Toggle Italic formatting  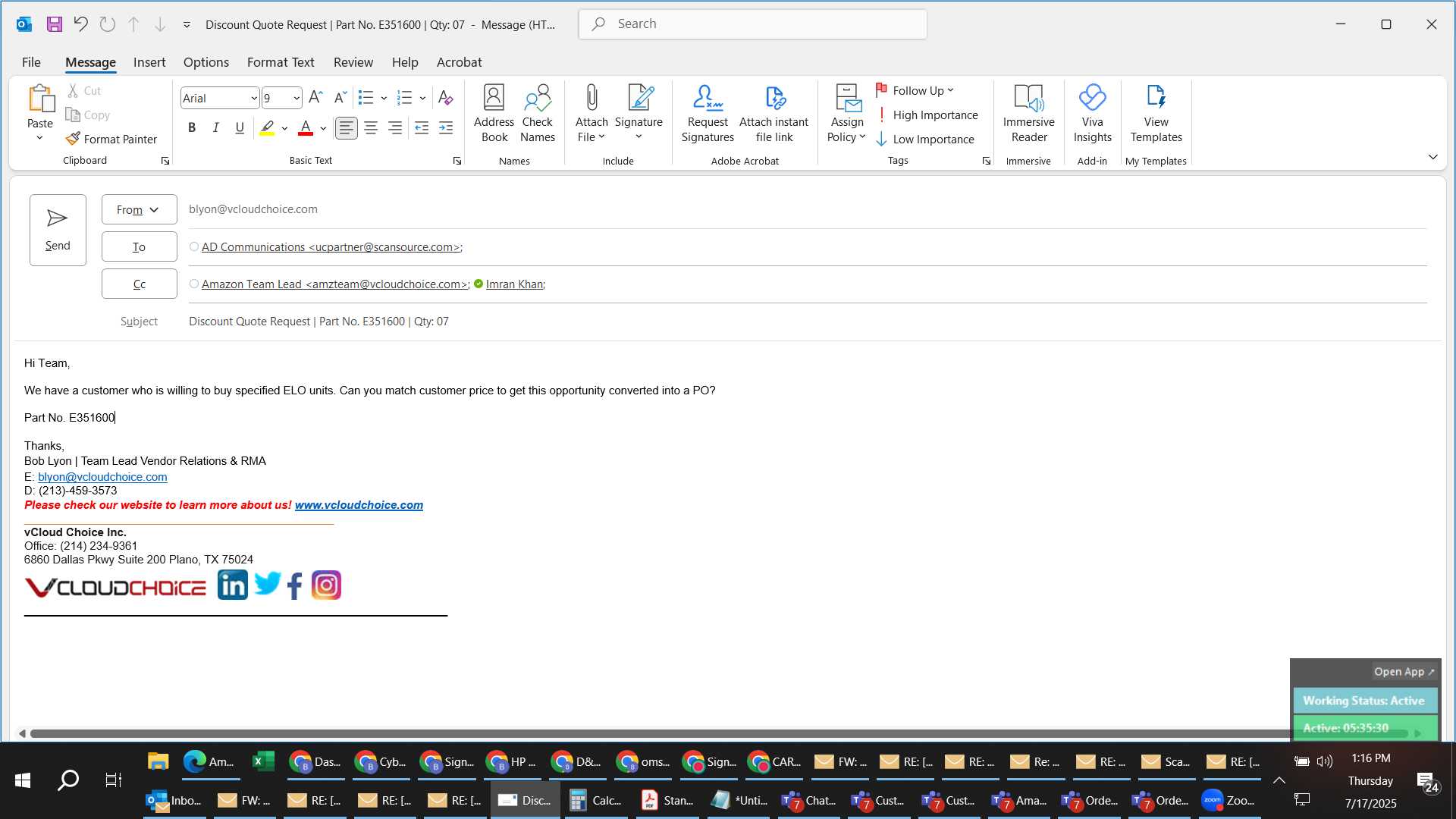click(215, 128)
